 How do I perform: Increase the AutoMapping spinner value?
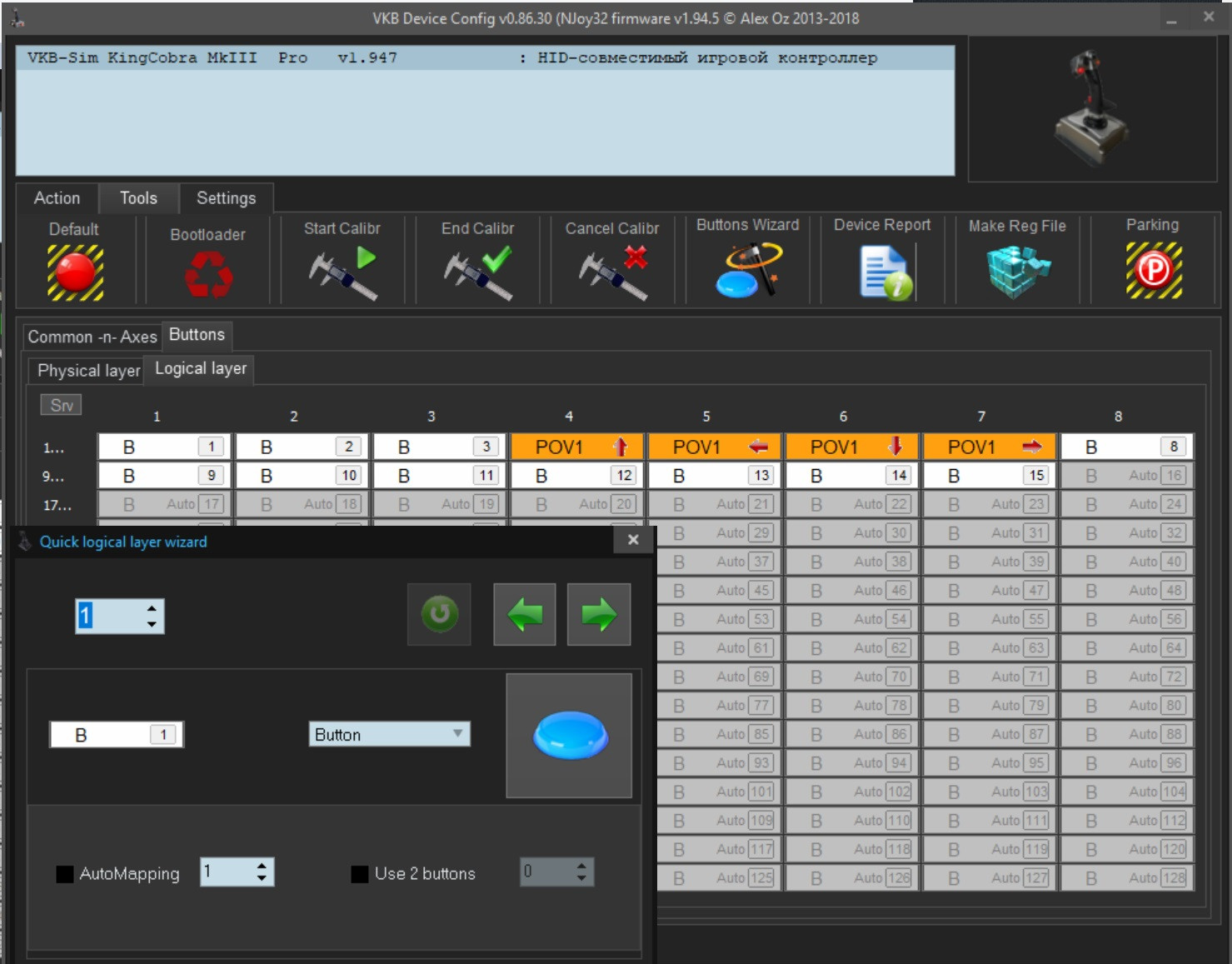tap(262, 867)
